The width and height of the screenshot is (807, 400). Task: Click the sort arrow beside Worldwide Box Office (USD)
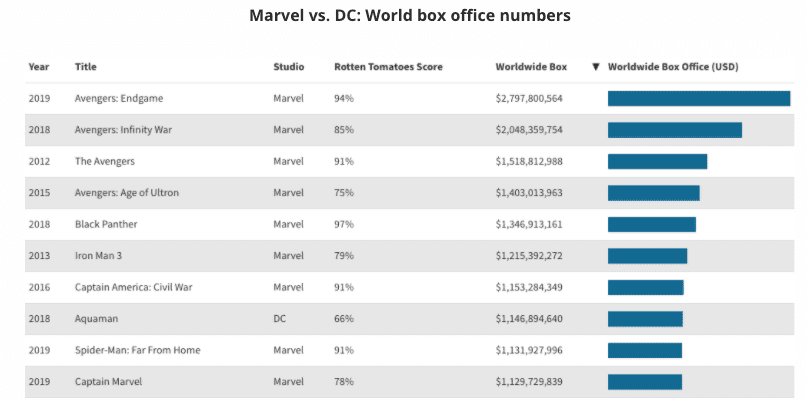596,67
